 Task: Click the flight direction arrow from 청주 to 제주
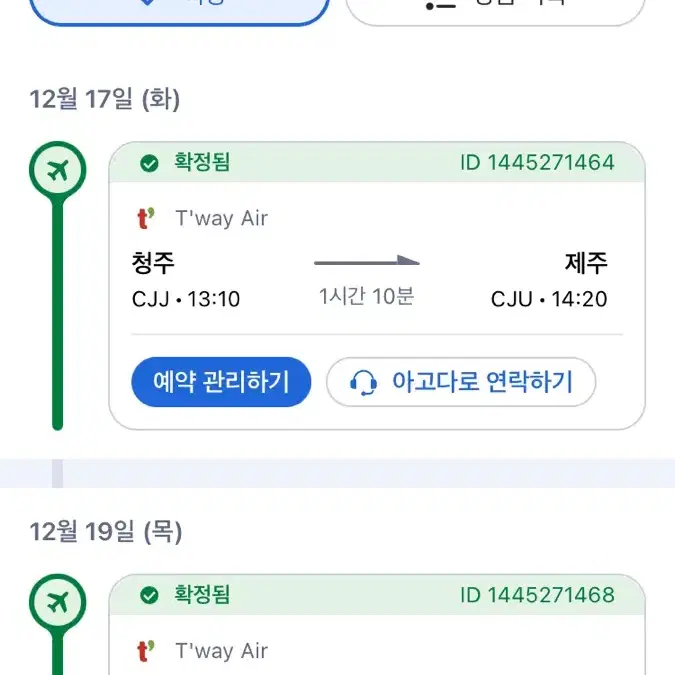pos(367,261)
